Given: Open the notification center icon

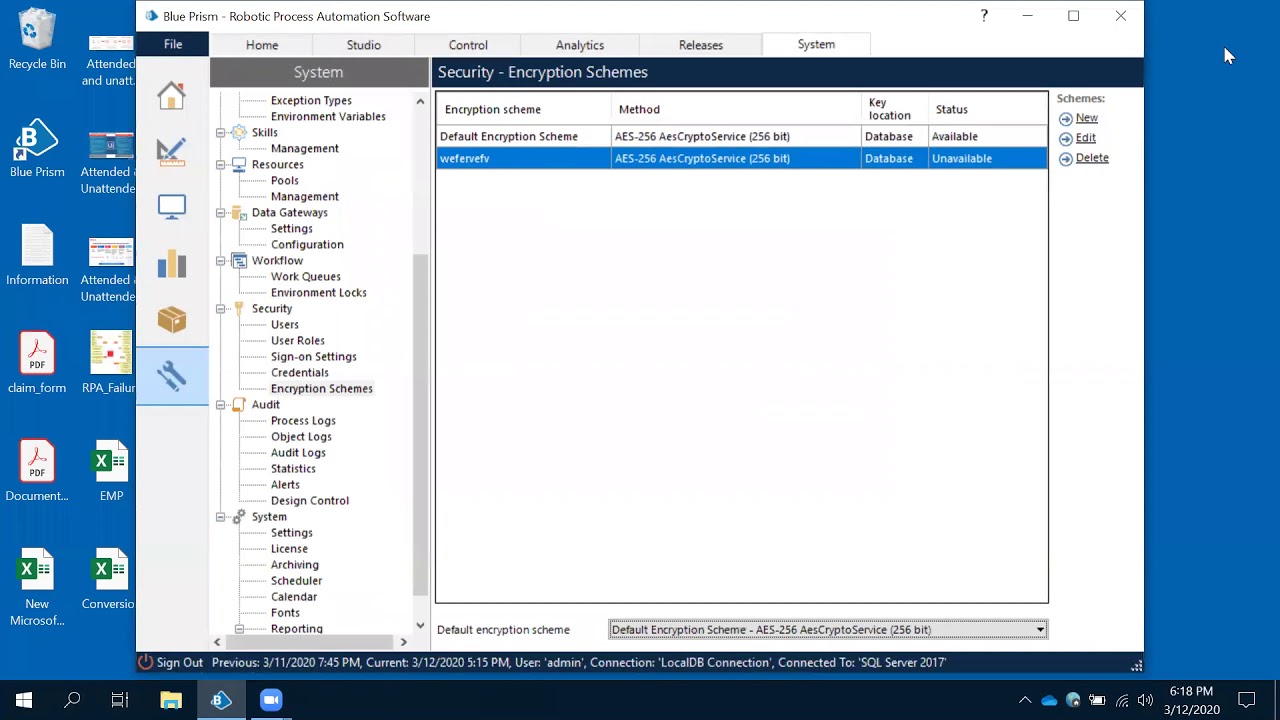Looking at the screenshot, I should coord(1247,700).
